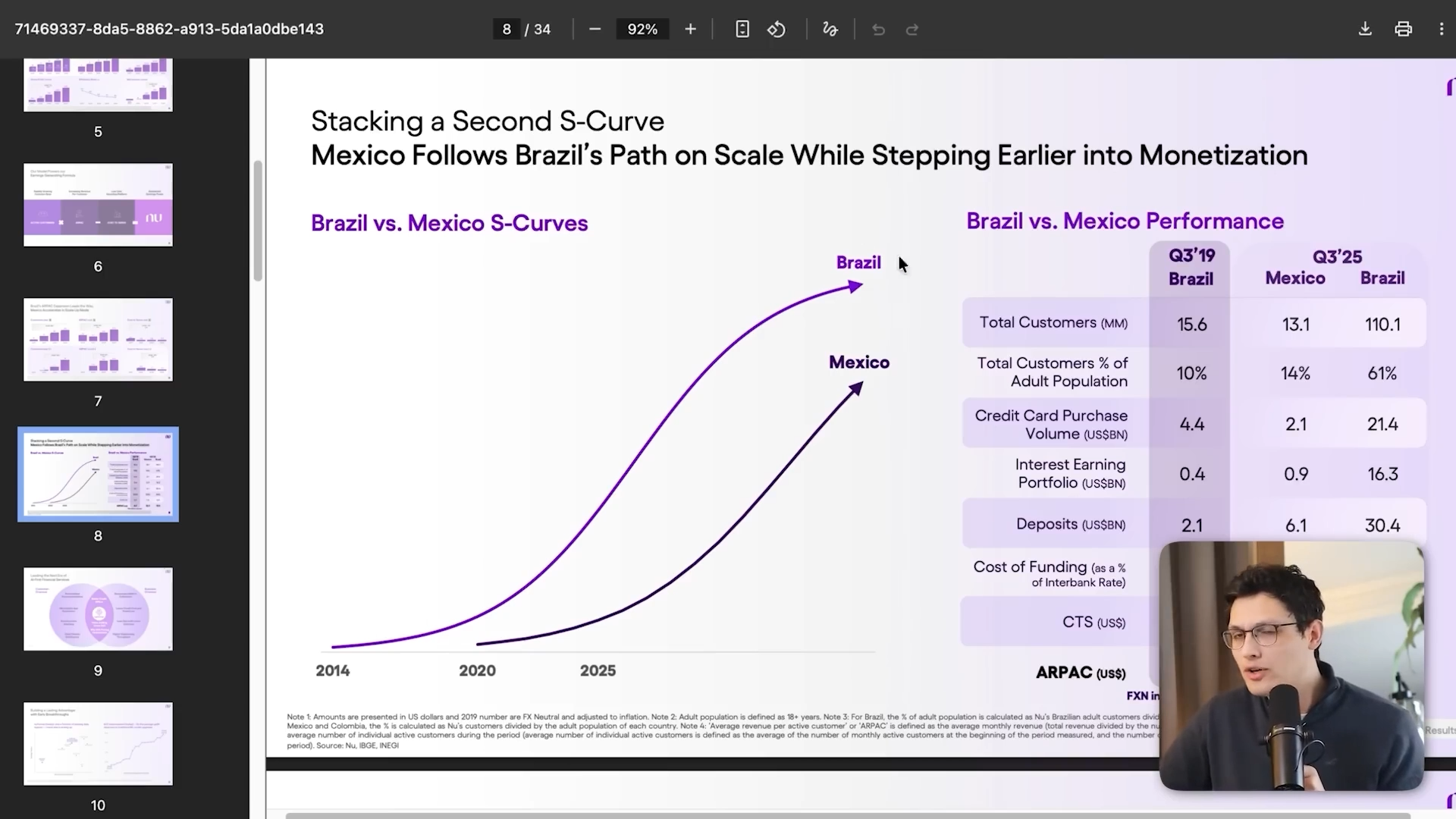Jump to page 7 thumbnail
This screenshot has width=1456, height=819.
click(98, 339)
